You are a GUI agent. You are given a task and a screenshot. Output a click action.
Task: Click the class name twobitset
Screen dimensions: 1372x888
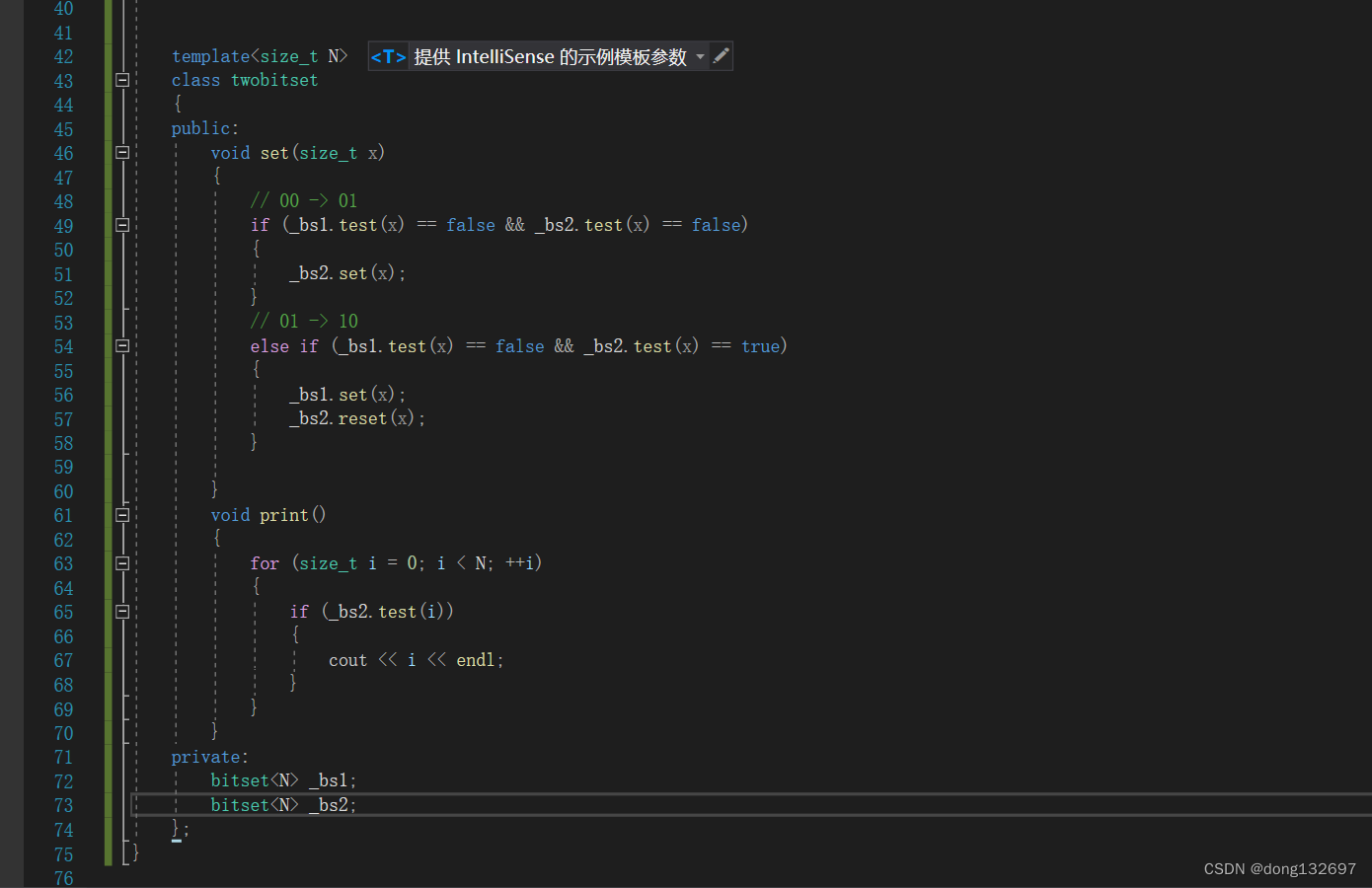point(274,80)
